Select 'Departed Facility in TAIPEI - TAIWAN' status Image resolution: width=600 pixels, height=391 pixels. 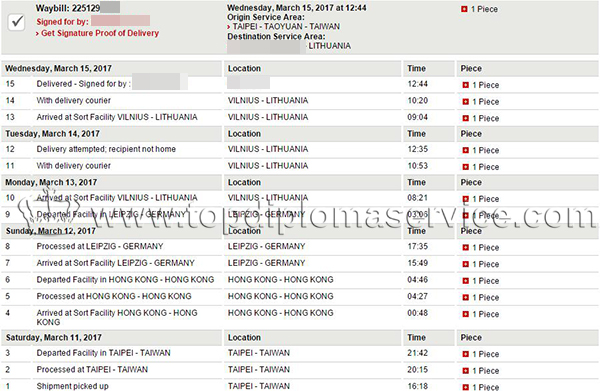pos(103,353)
